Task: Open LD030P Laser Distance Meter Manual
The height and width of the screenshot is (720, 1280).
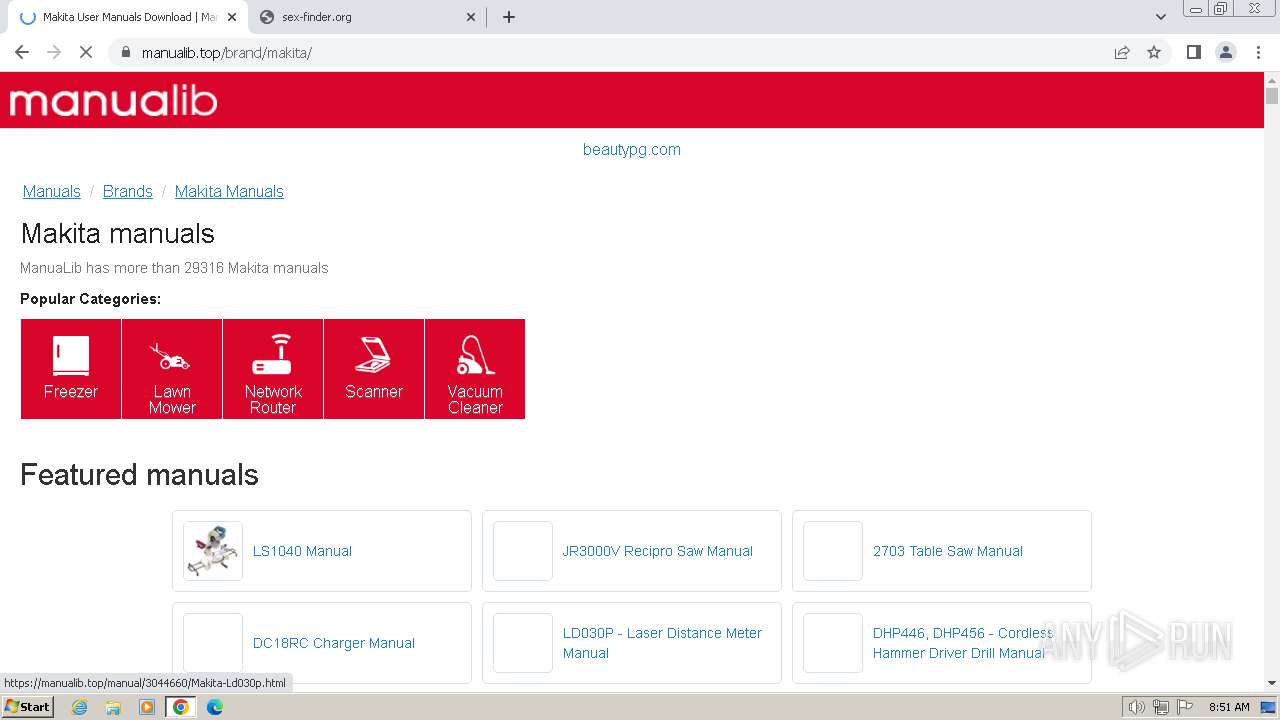Action: click(662, 643)
